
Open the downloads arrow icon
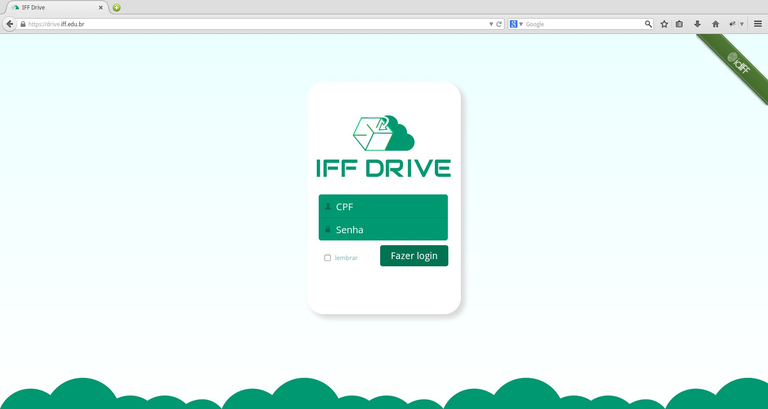(x=697, y=24)
